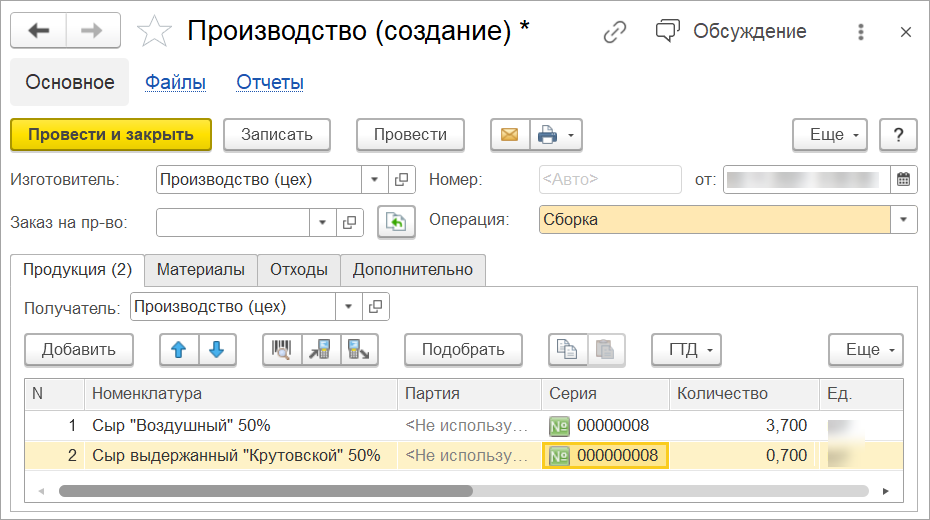Copy rows with copy icon

(568, 350)
